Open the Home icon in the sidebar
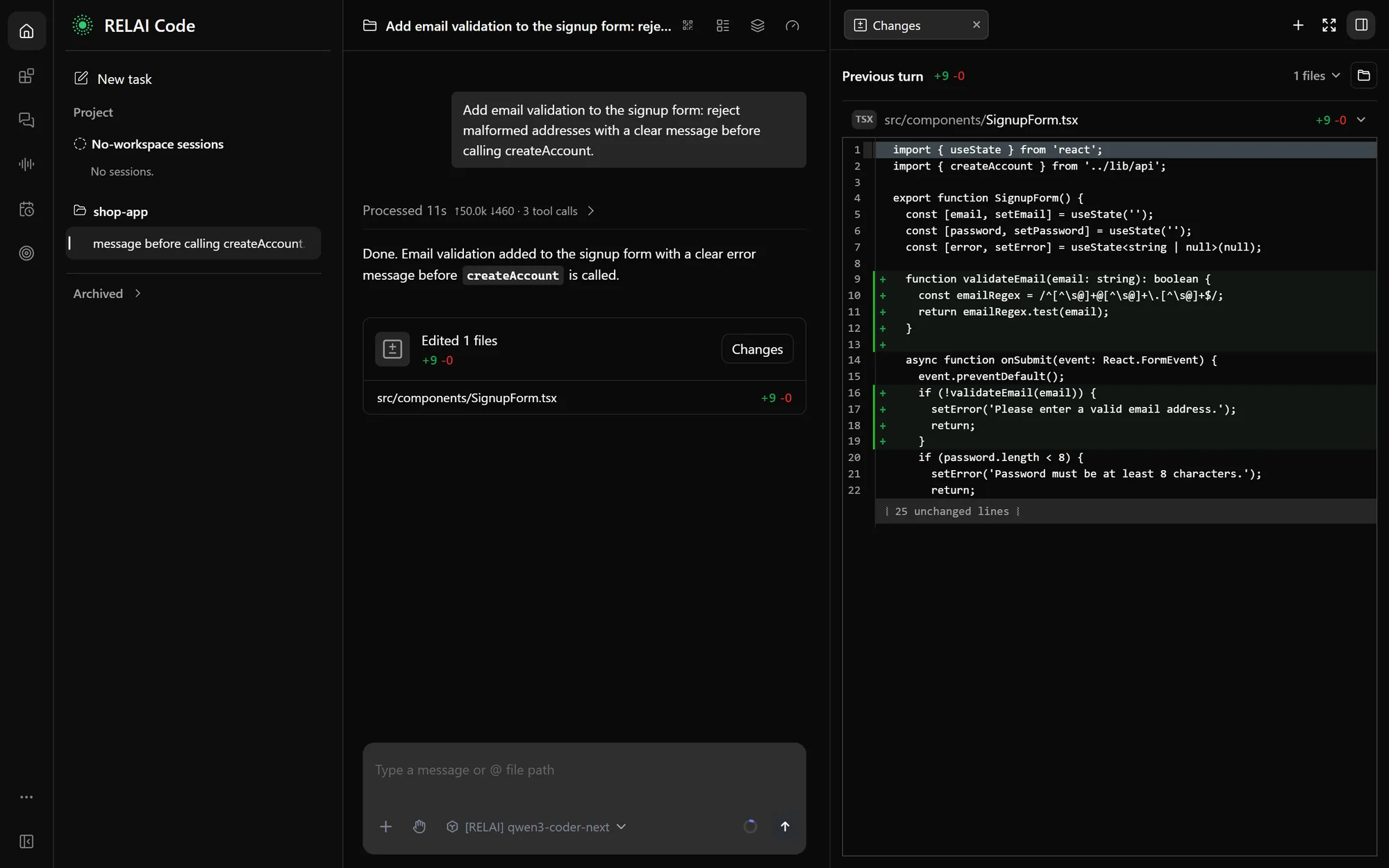The height and width of the screenshot is (868, 1389). click(26, 31)
